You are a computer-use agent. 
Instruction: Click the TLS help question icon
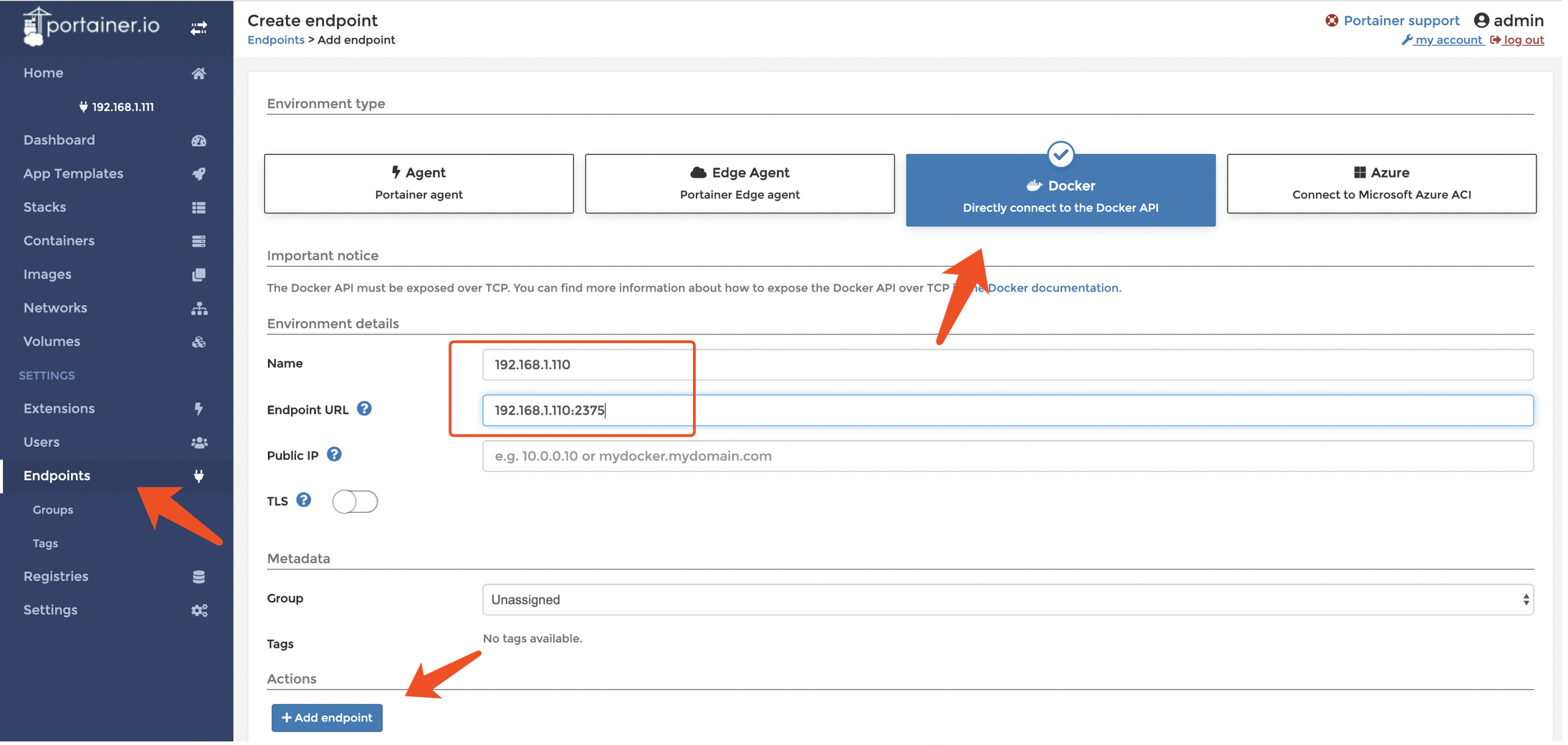pos(304,500)
